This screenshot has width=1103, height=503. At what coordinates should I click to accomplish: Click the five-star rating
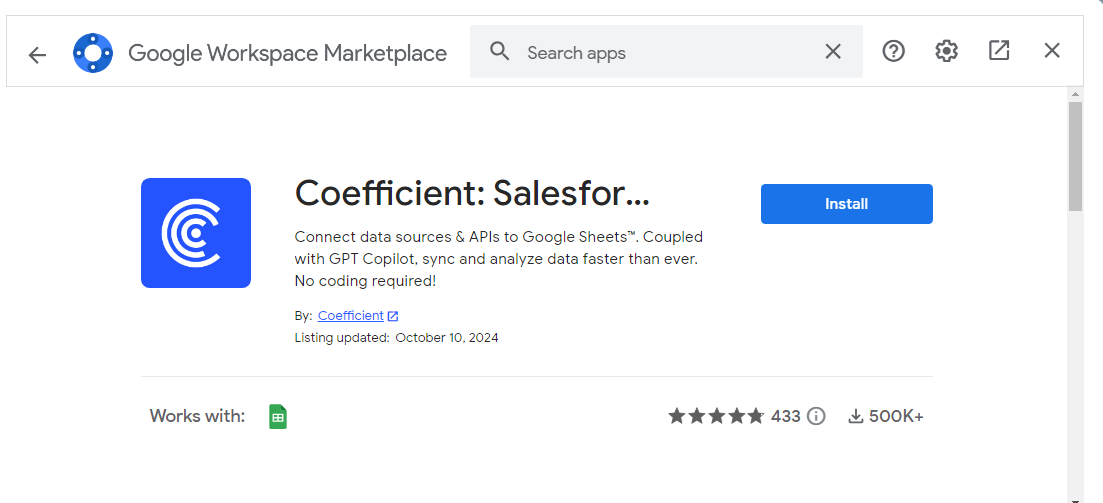716,416
